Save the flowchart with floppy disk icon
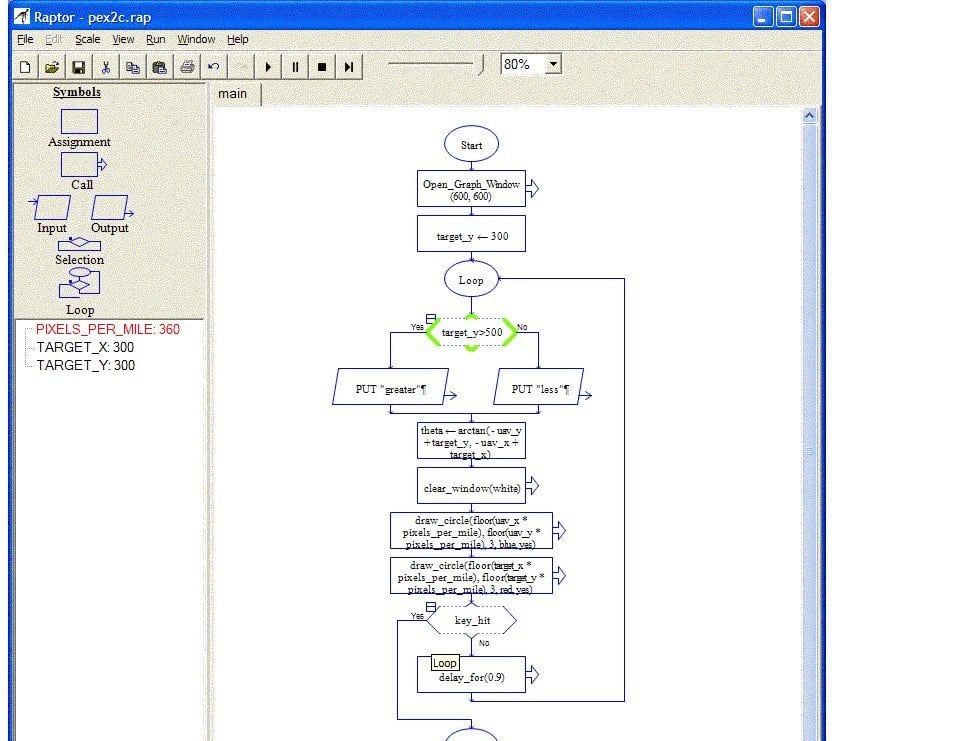 coord(79,67)
